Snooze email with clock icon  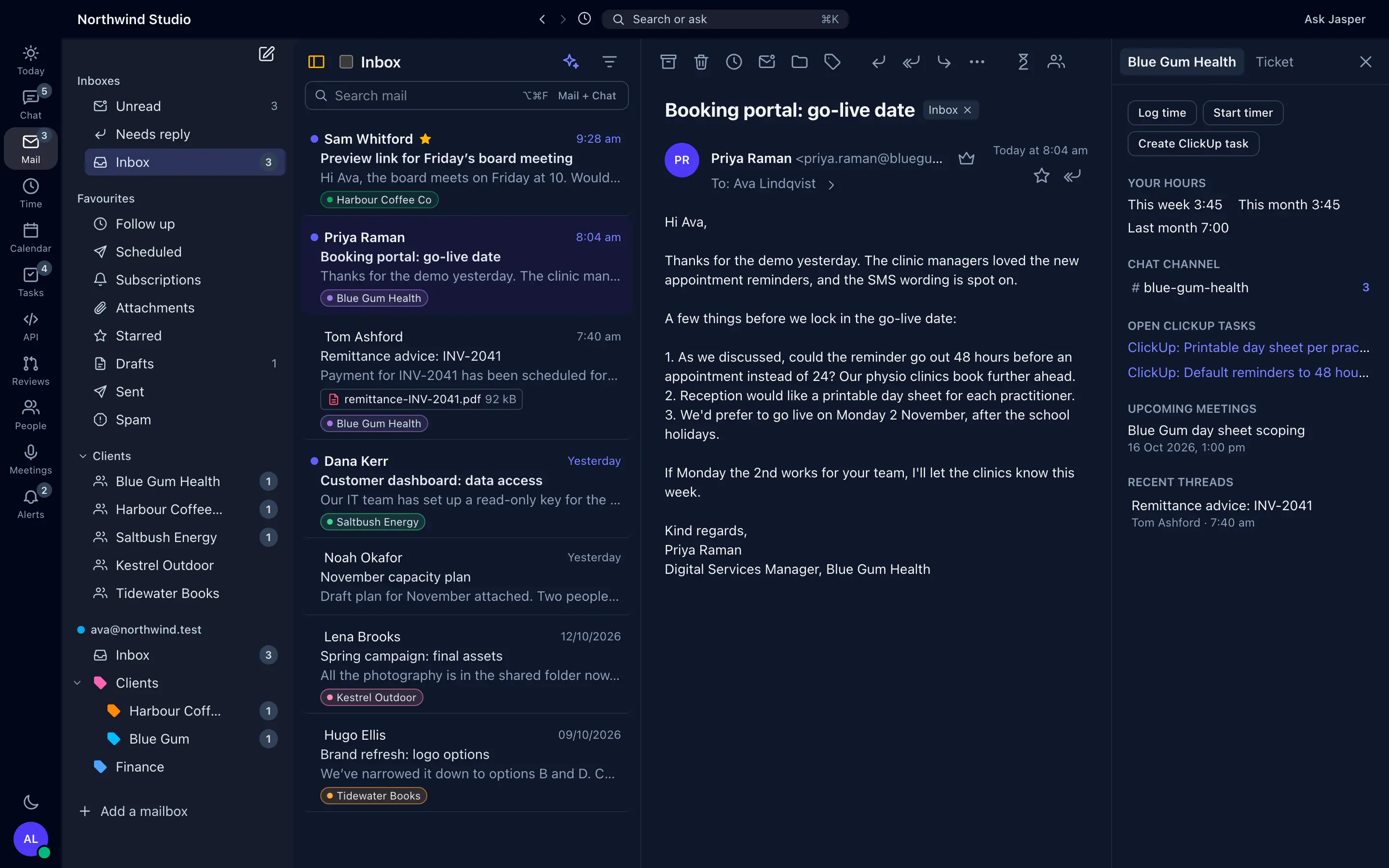pyautogui.click(x=734, y=61)
